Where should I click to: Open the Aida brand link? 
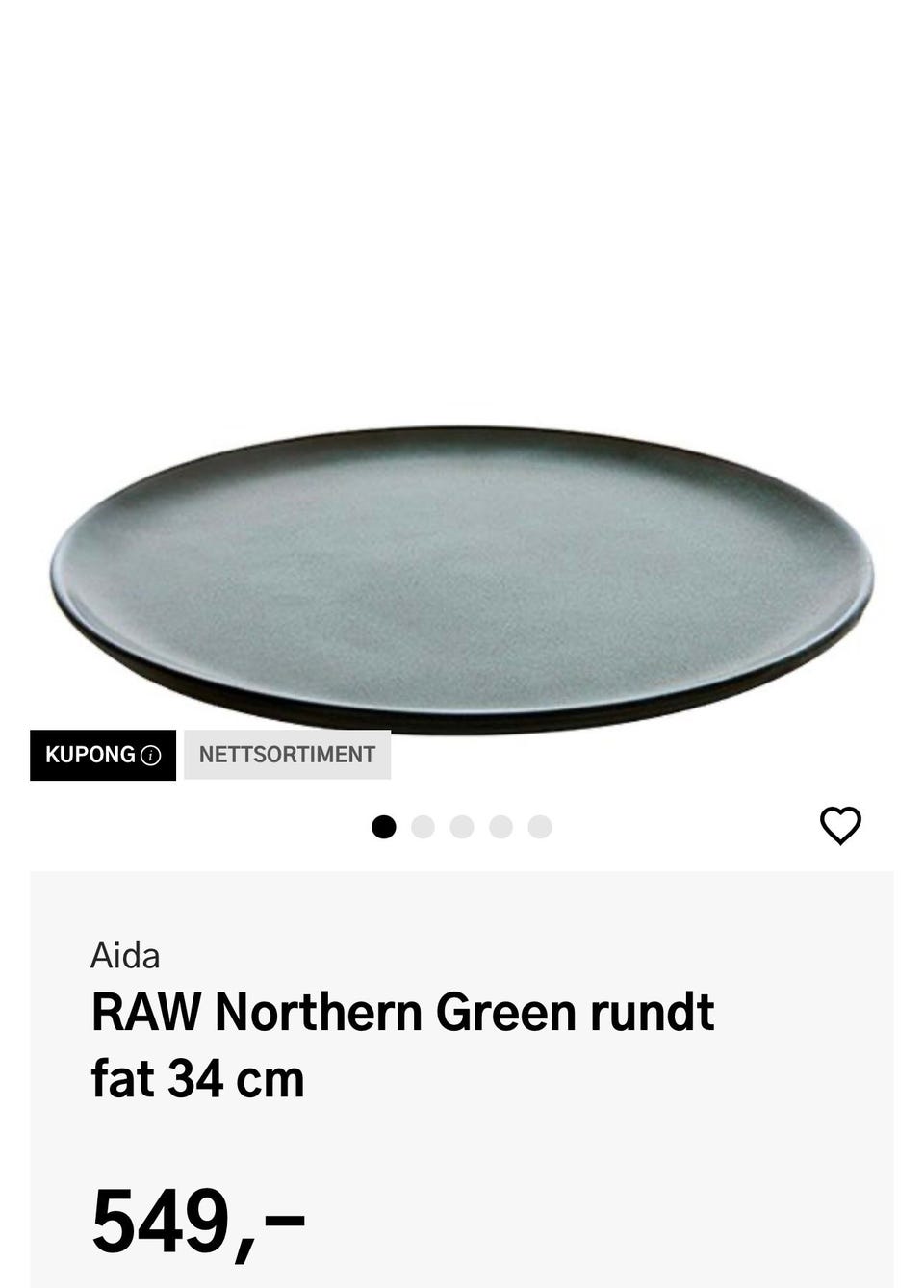coord(125,956)
